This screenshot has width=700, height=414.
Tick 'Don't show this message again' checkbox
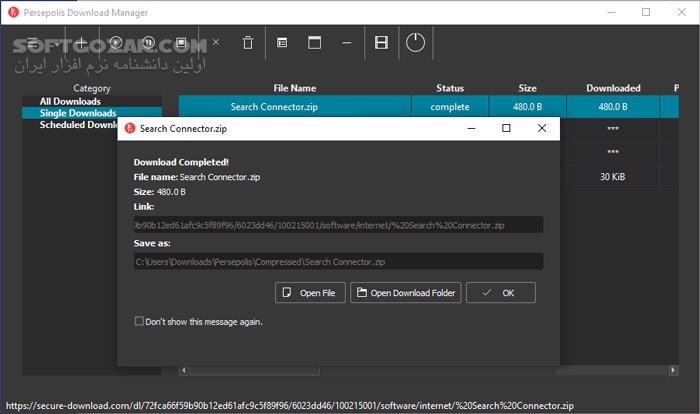tap(139, 322)
